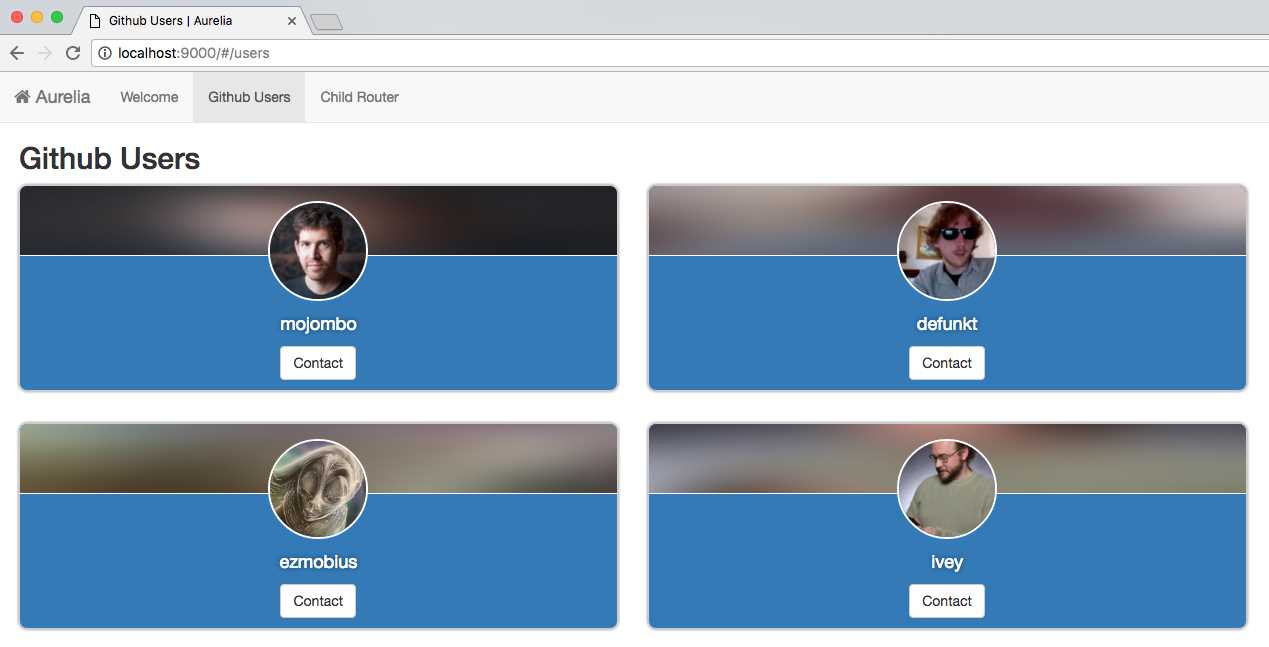The image size is (1269, 647).
Task: Click the forward navigation arrow
Action: [44, 53]
